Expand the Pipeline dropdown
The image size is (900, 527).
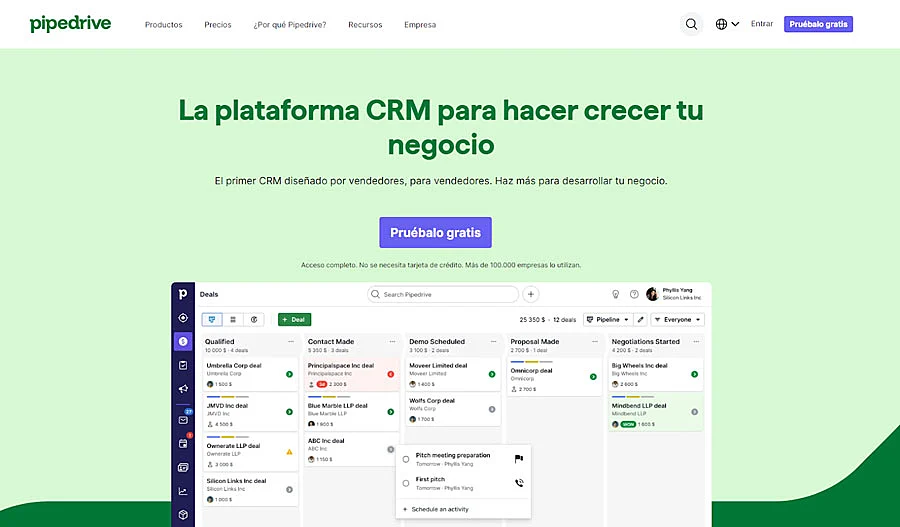[607, 319]
